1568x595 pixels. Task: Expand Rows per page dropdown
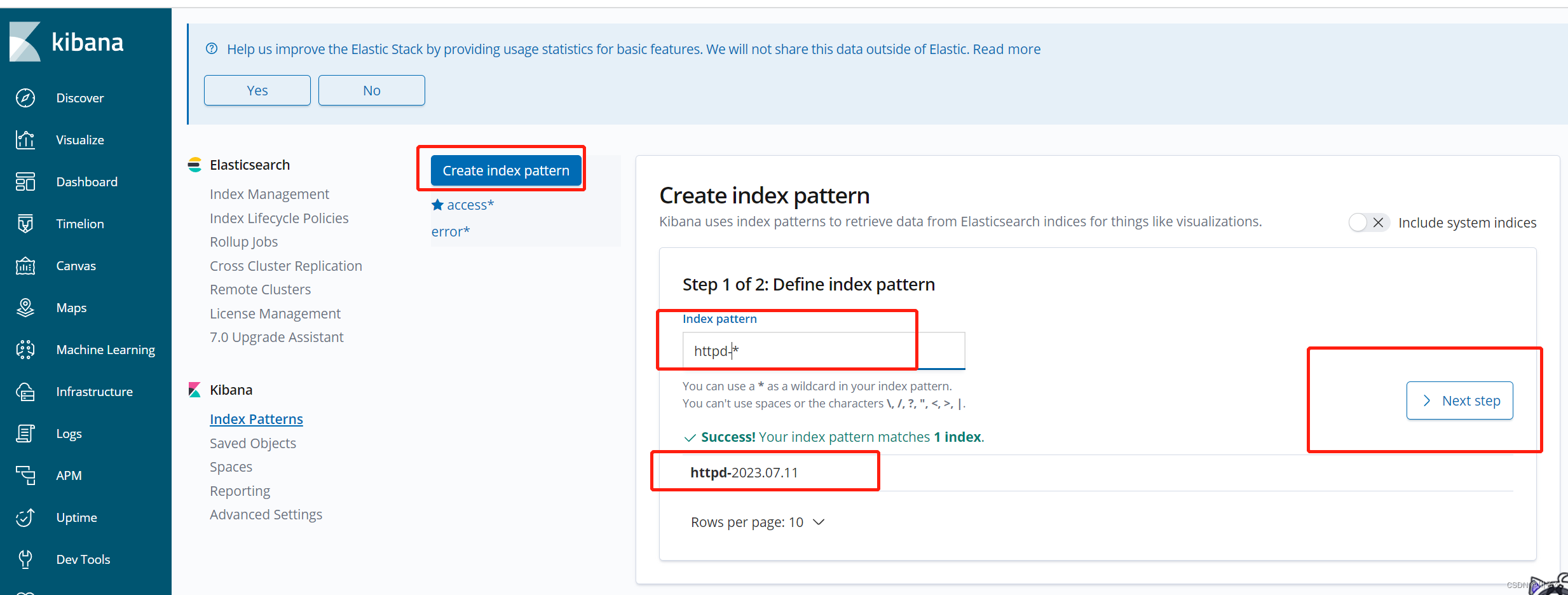[x=758, y=522]
